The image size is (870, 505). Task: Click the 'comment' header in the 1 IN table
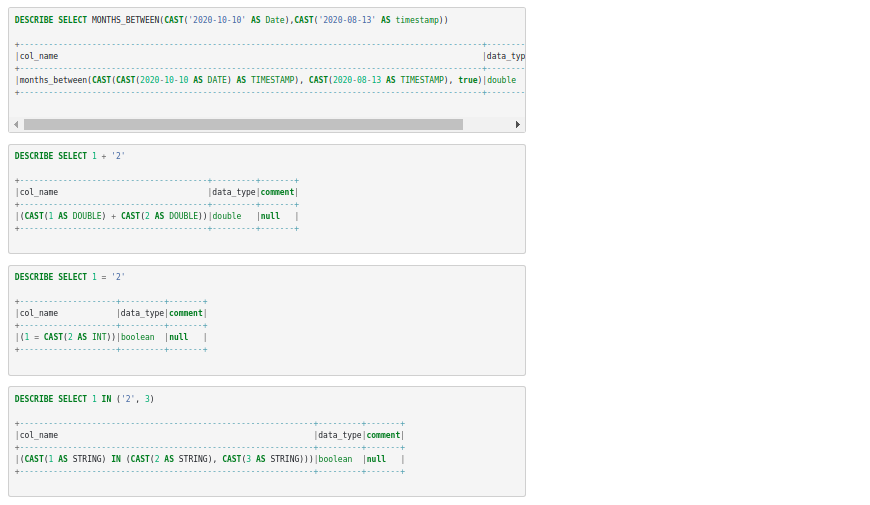tap(383, 435)
